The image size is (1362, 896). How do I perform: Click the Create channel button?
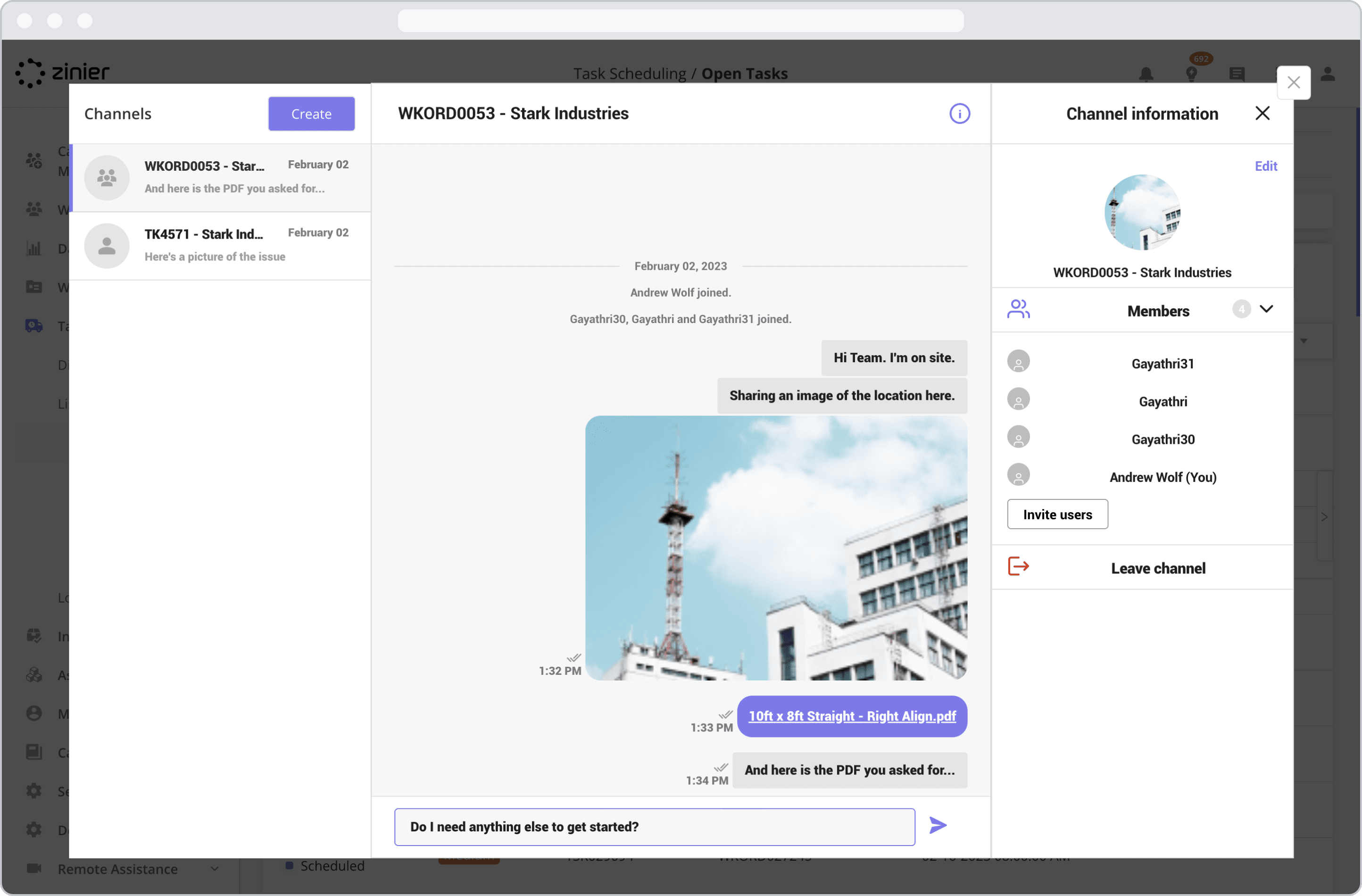tap(311, 113)
